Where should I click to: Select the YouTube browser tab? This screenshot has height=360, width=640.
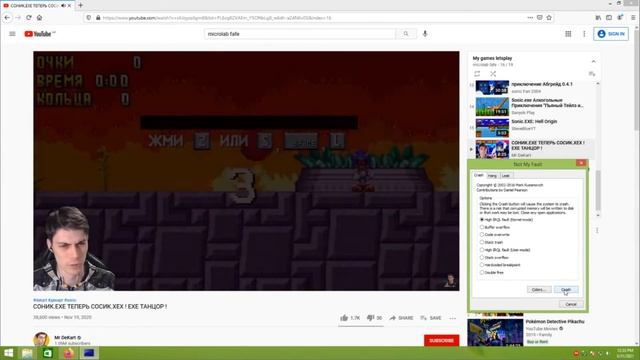(x=37, y=5)
